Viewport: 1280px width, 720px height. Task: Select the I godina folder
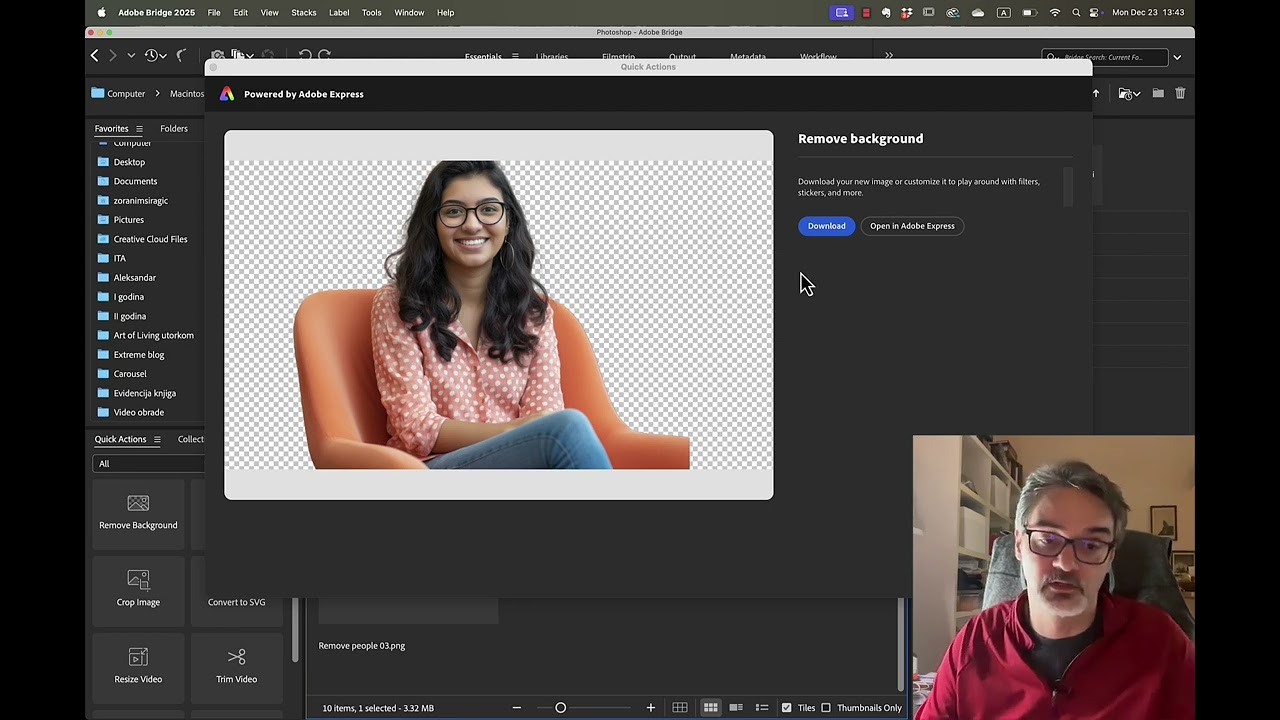[128, 297]
